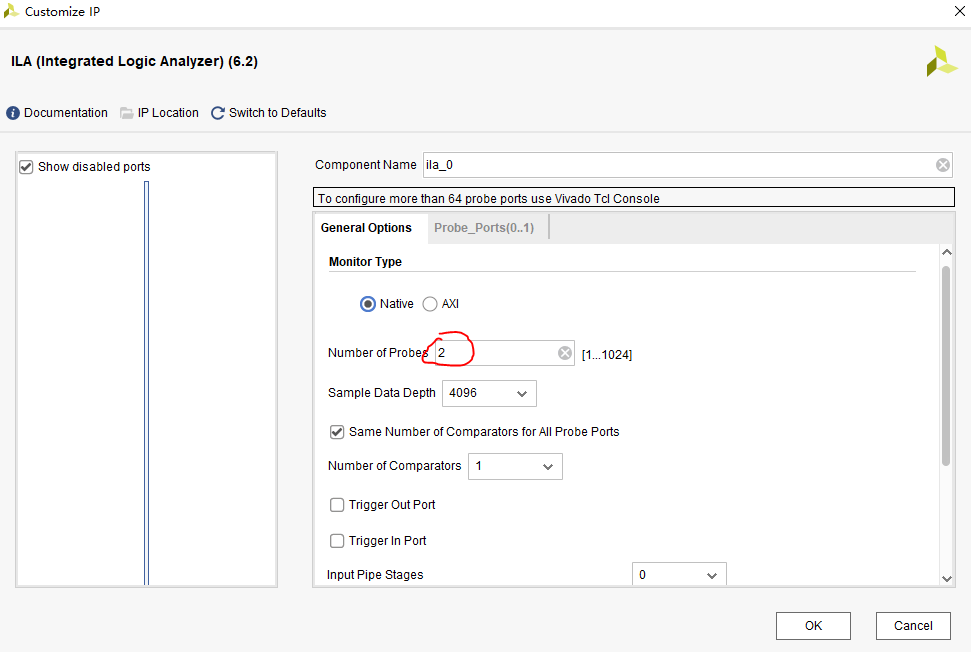Click the [1...1024] range hint

click(x=607, y=355)
